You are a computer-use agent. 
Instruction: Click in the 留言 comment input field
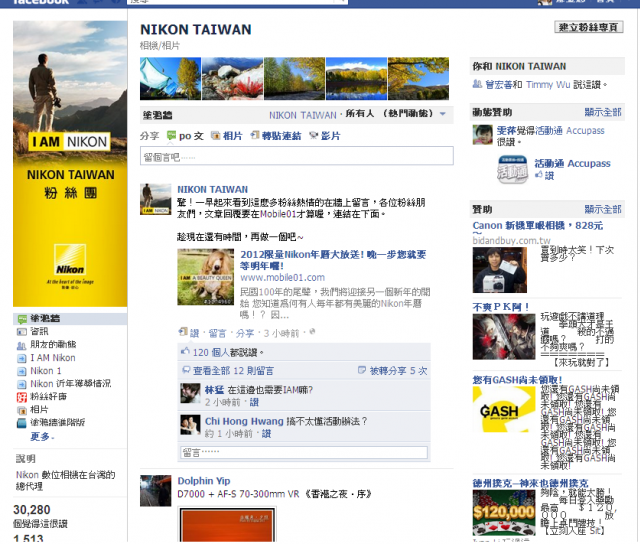click(304, 452)
